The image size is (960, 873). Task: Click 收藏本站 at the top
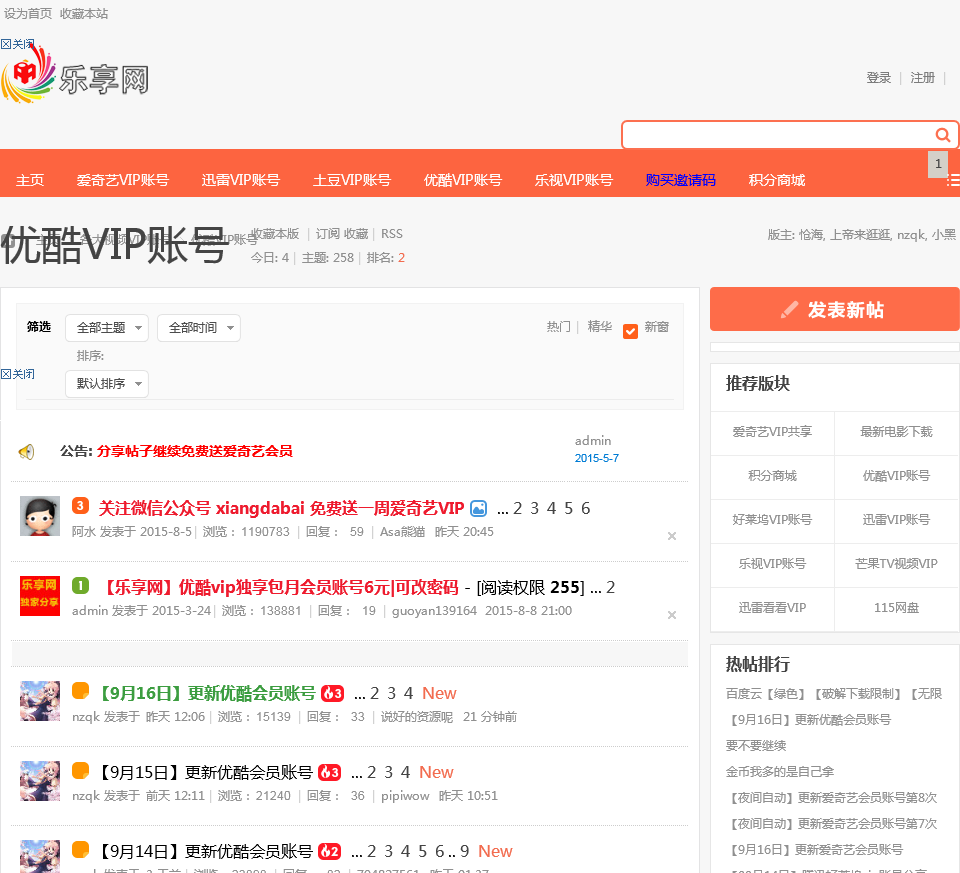(84, 13)
